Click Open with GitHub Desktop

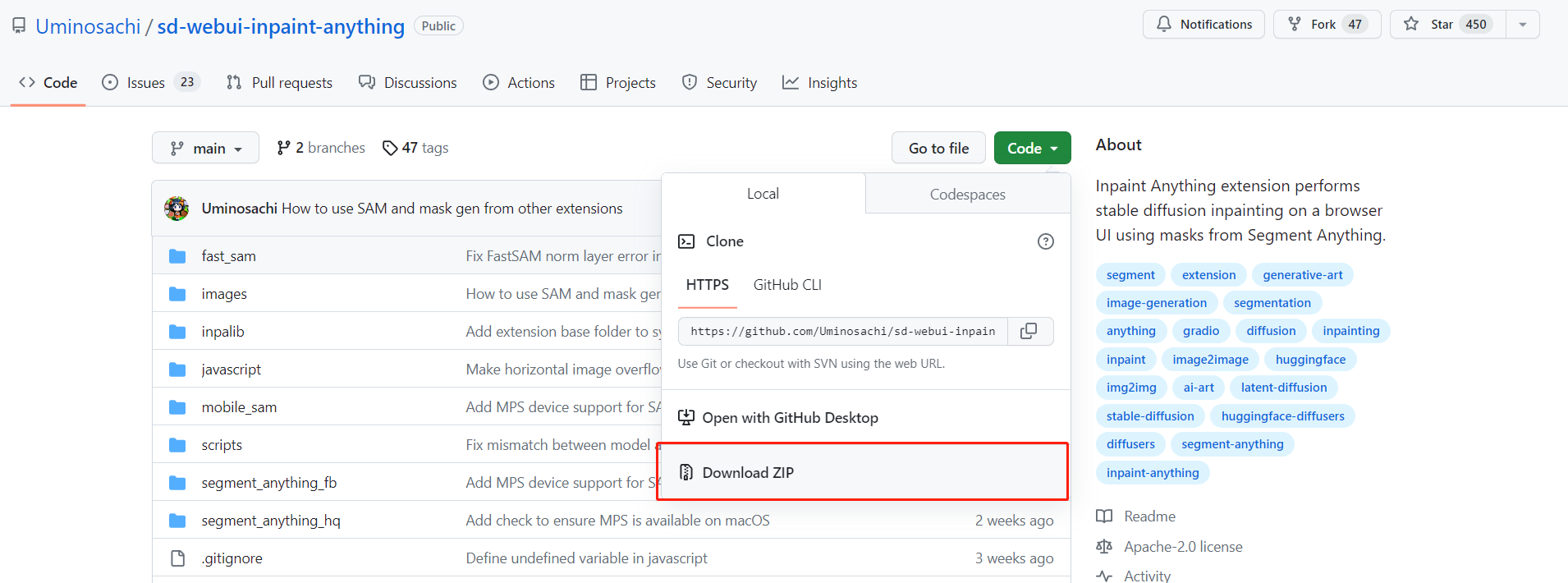click(866, 417)
